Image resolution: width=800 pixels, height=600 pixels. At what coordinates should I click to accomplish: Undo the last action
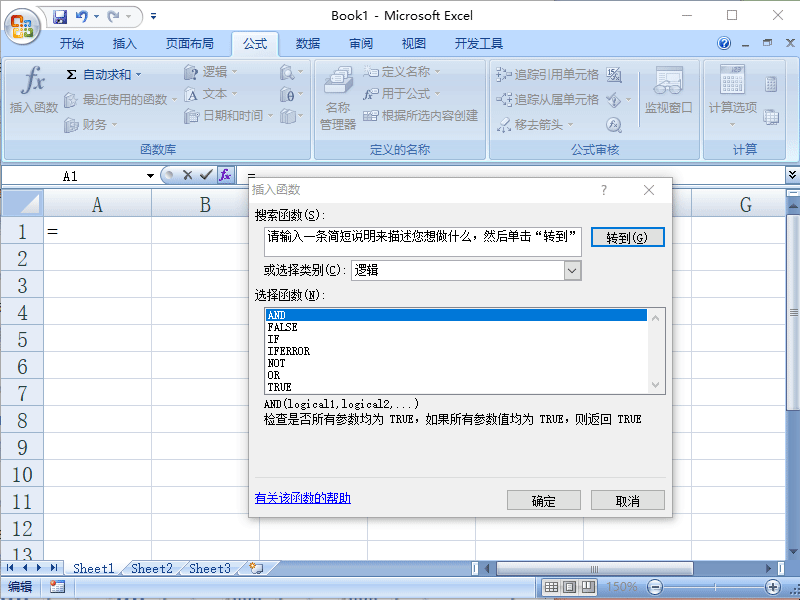[x=82, y=17]
